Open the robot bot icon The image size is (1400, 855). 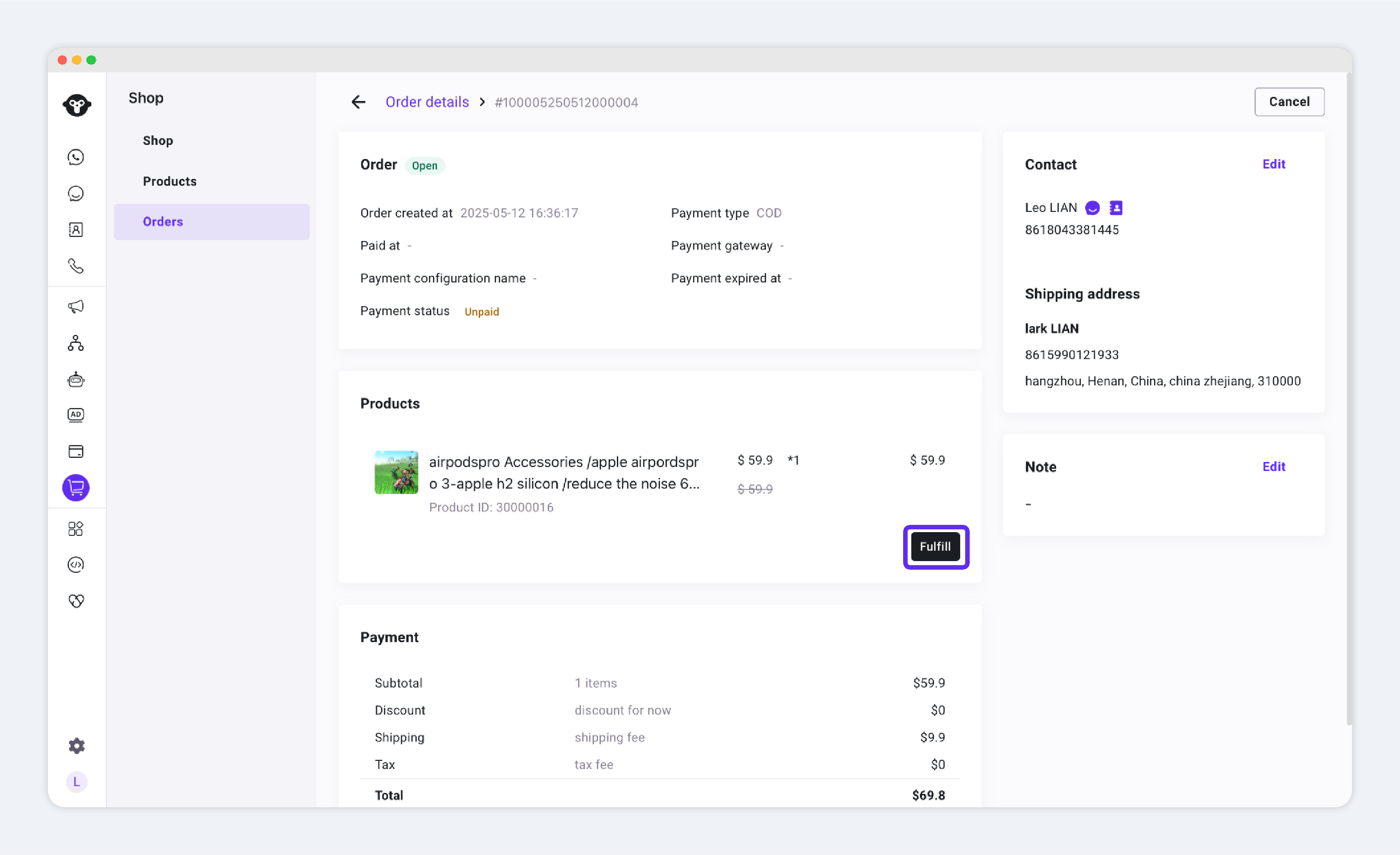pos(76,379)
